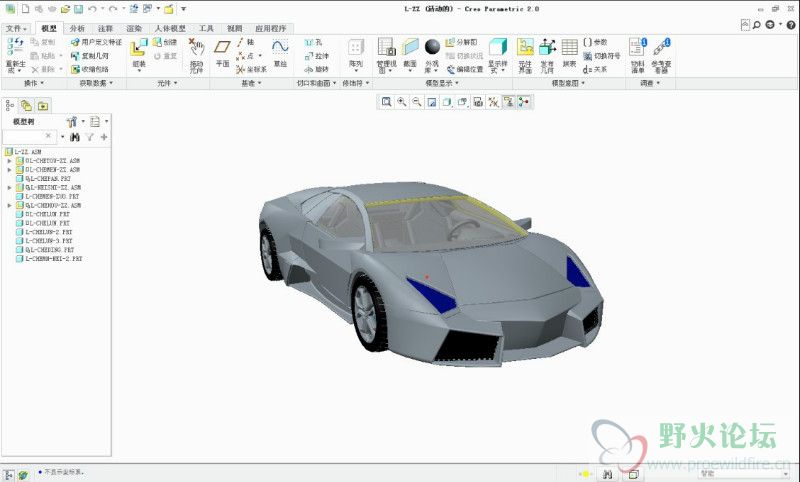Screen dimensions: 800x482
Task: Switch to the 人体模型 manikin tab
Action: [x=170, y=29]
